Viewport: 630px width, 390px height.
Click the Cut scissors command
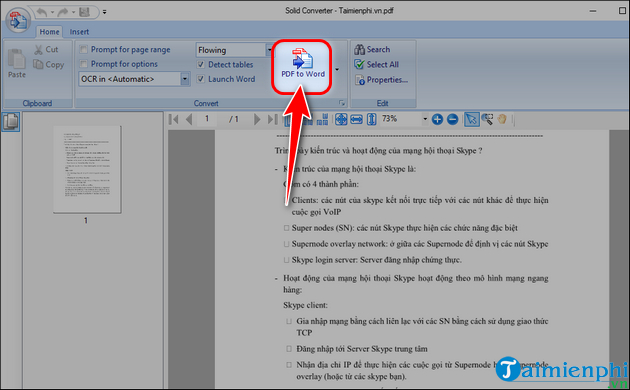47,49
